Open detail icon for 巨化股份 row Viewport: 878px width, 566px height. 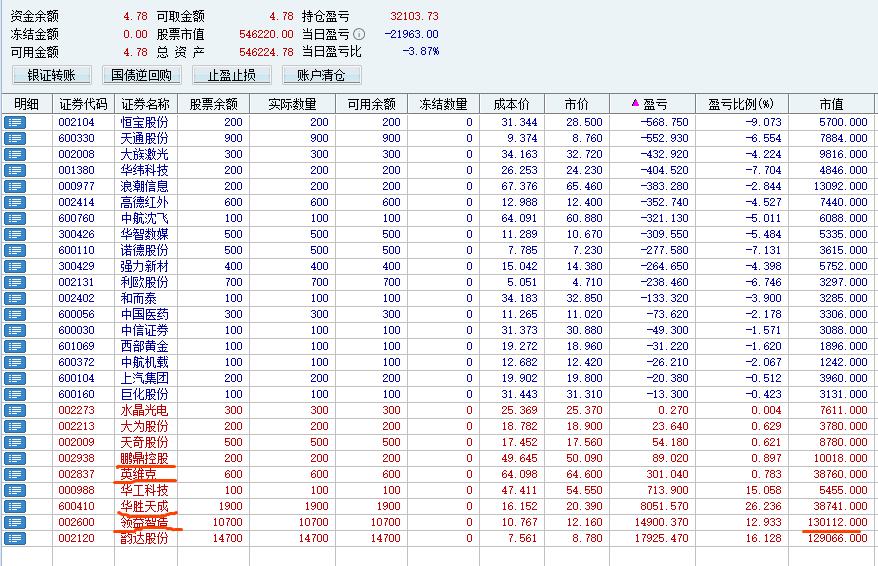(x=15, y=395)
